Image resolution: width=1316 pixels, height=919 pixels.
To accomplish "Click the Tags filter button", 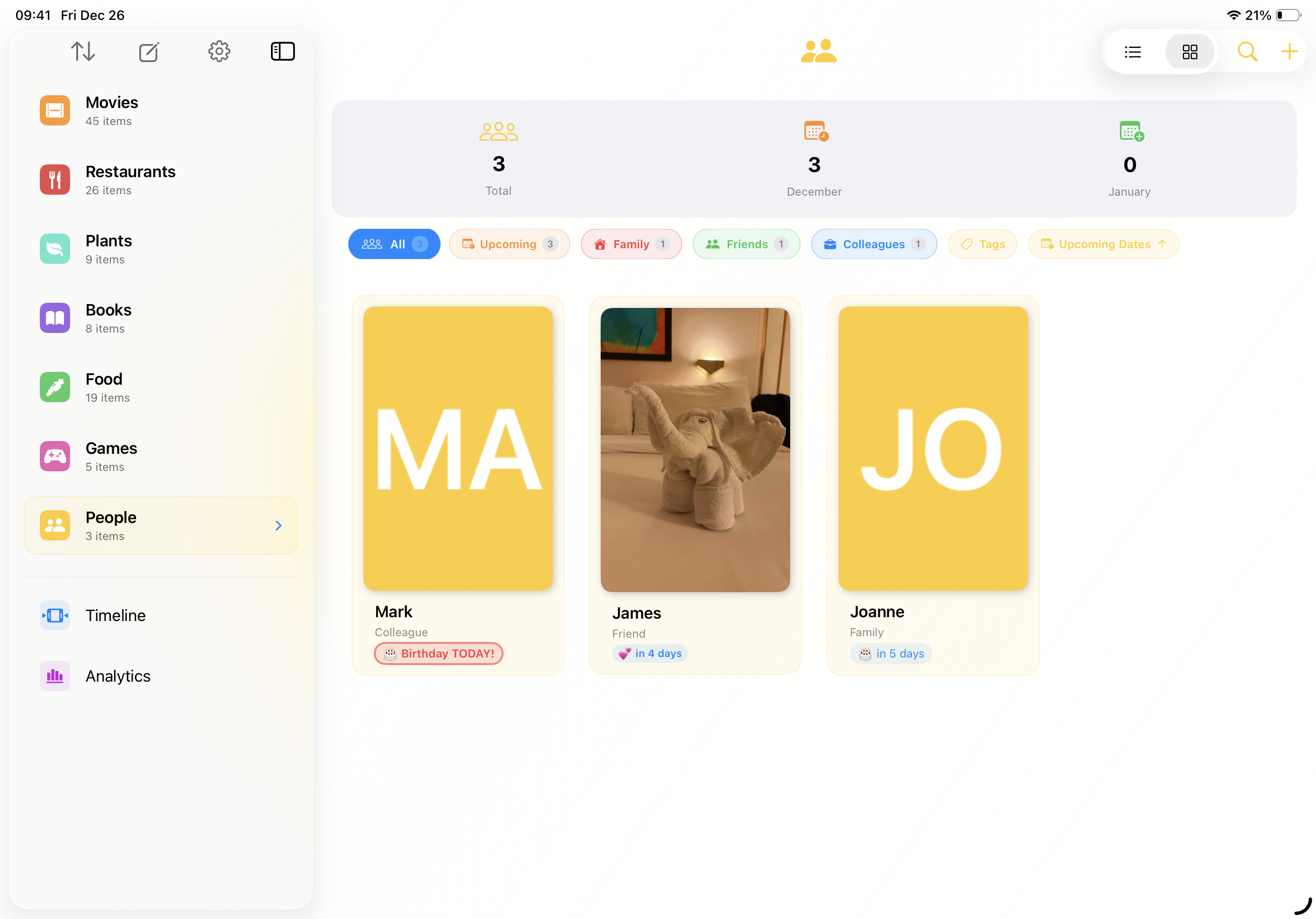I will point(982,243).
